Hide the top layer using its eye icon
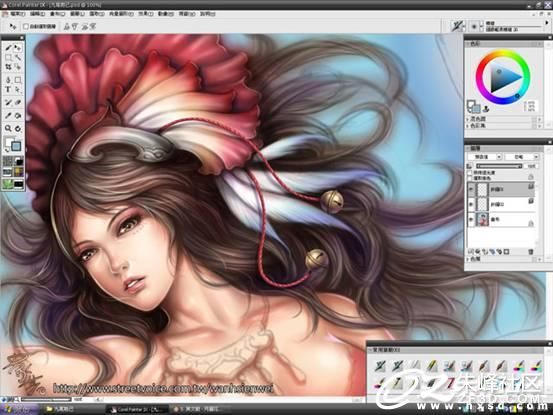Image resolution: width=553 pixels, height=415 pixels. [471, 190]
